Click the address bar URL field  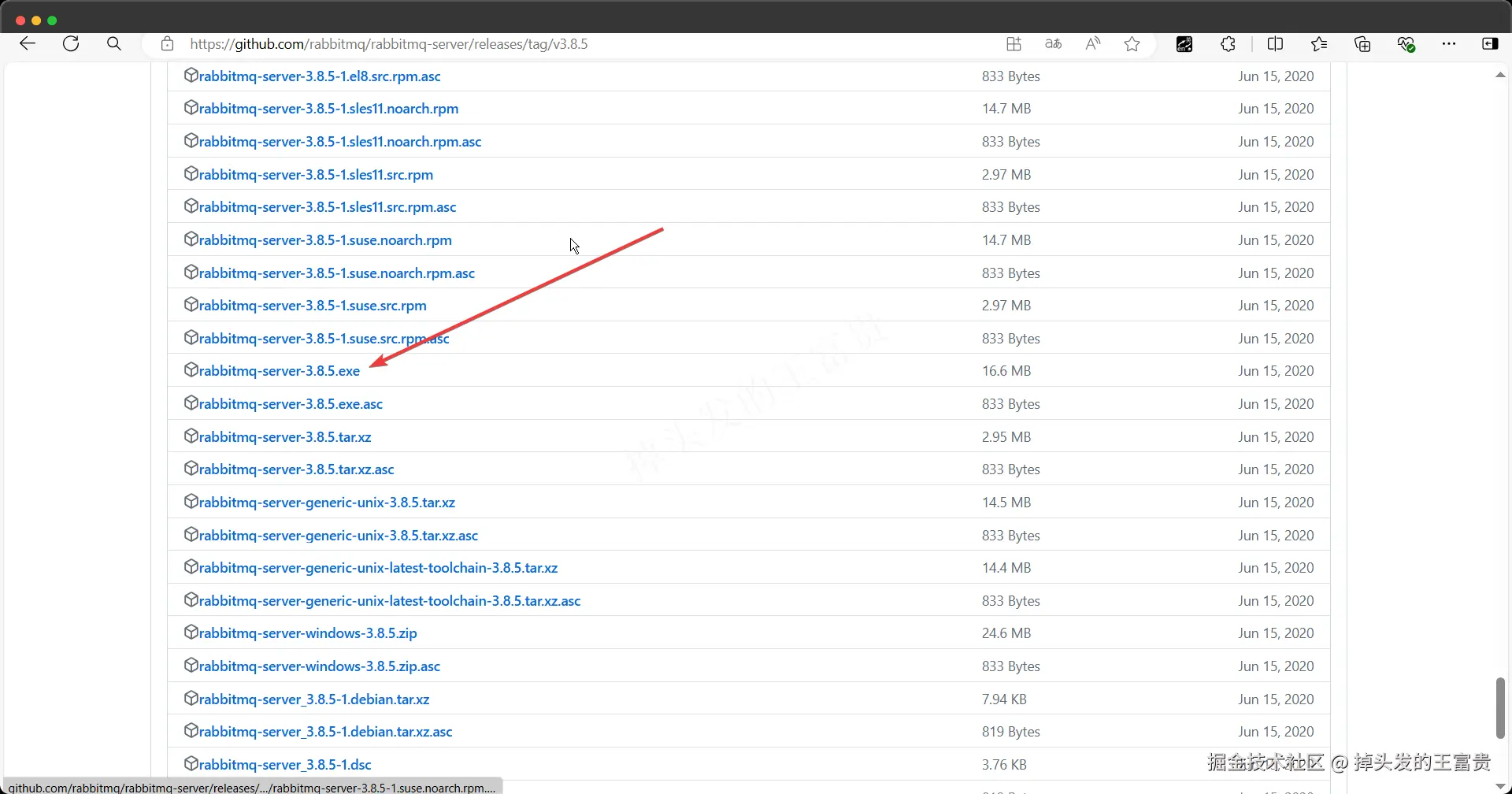click(389, 44)
